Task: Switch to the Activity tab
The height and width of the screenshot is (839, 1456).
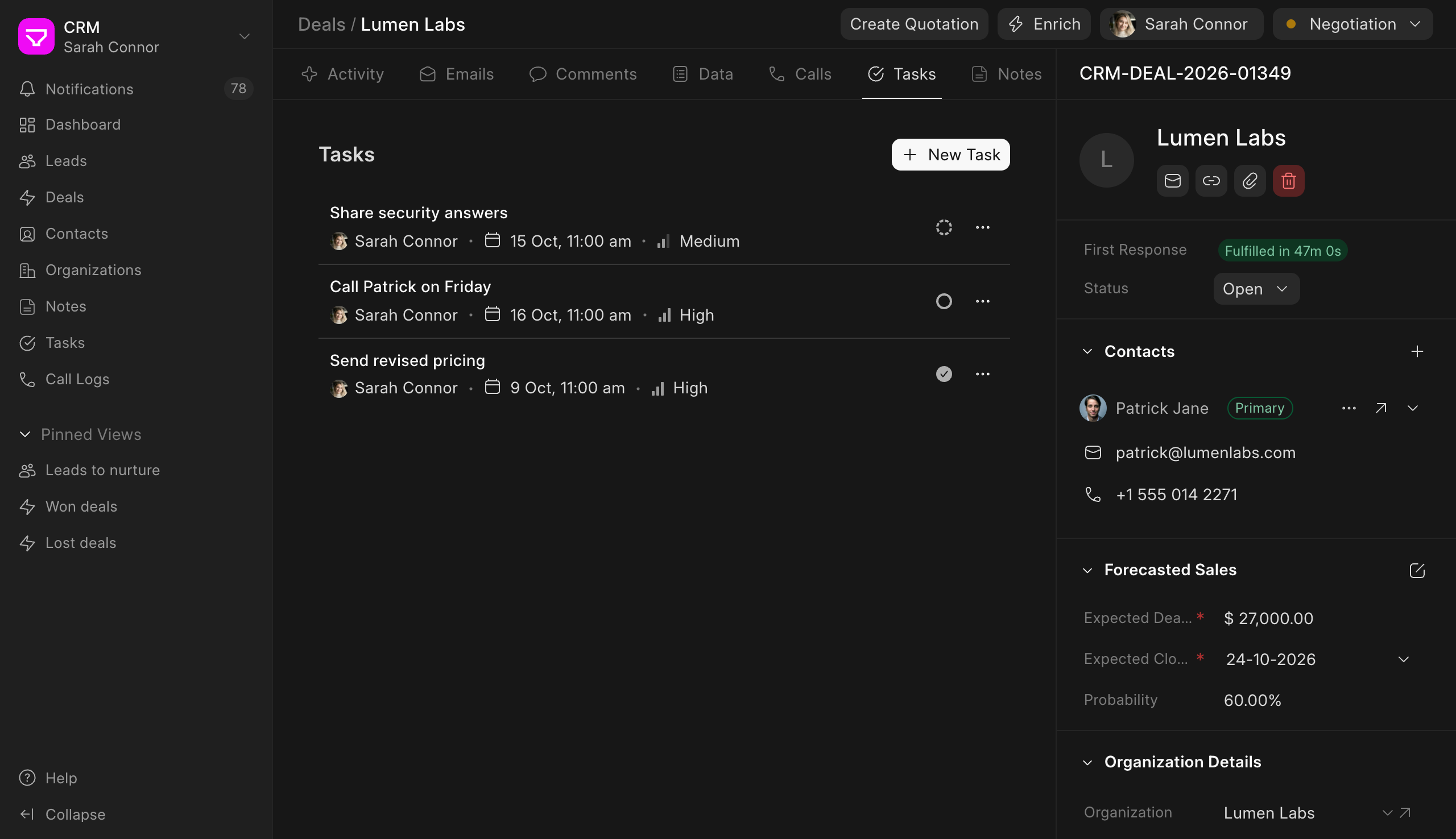Action: click(342, 74)
